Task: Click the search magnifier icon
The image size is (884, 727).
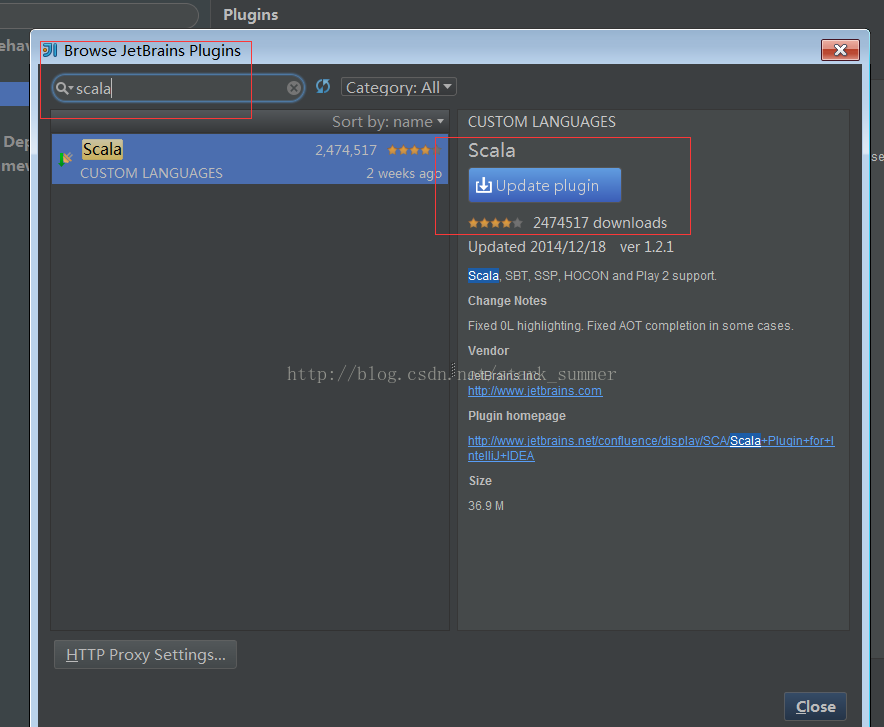Action: pyautogui.click(x=63, y=88)
